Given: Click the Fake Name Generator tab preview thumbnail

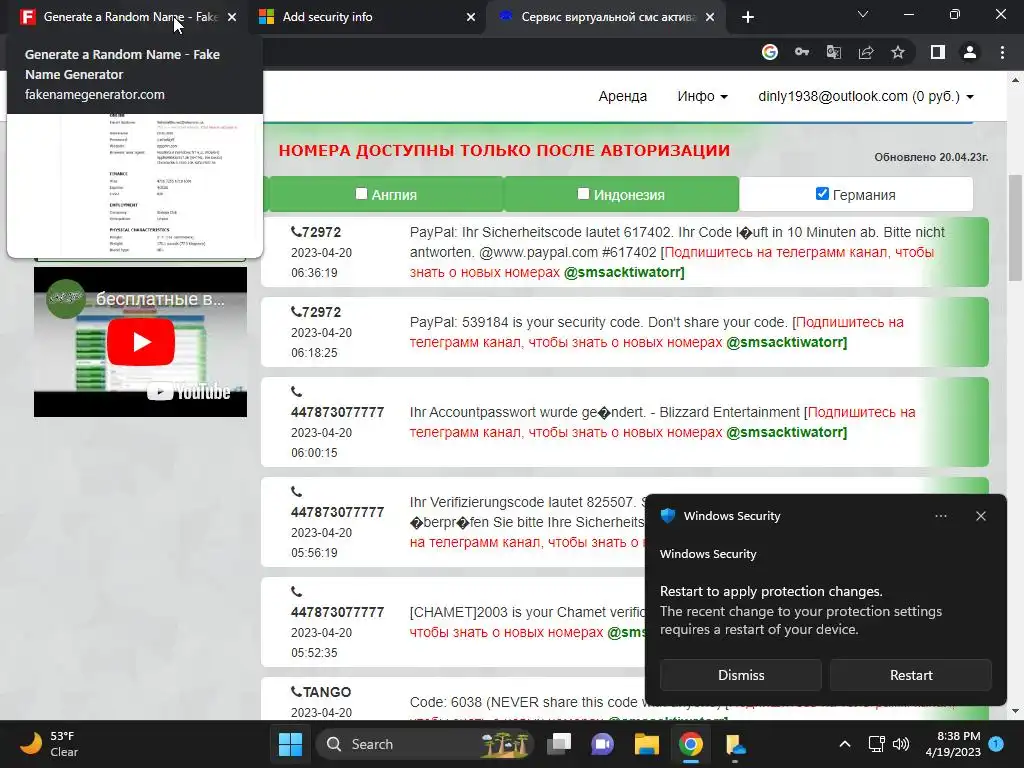Looking at the screenshot, I should click(135, 186).
